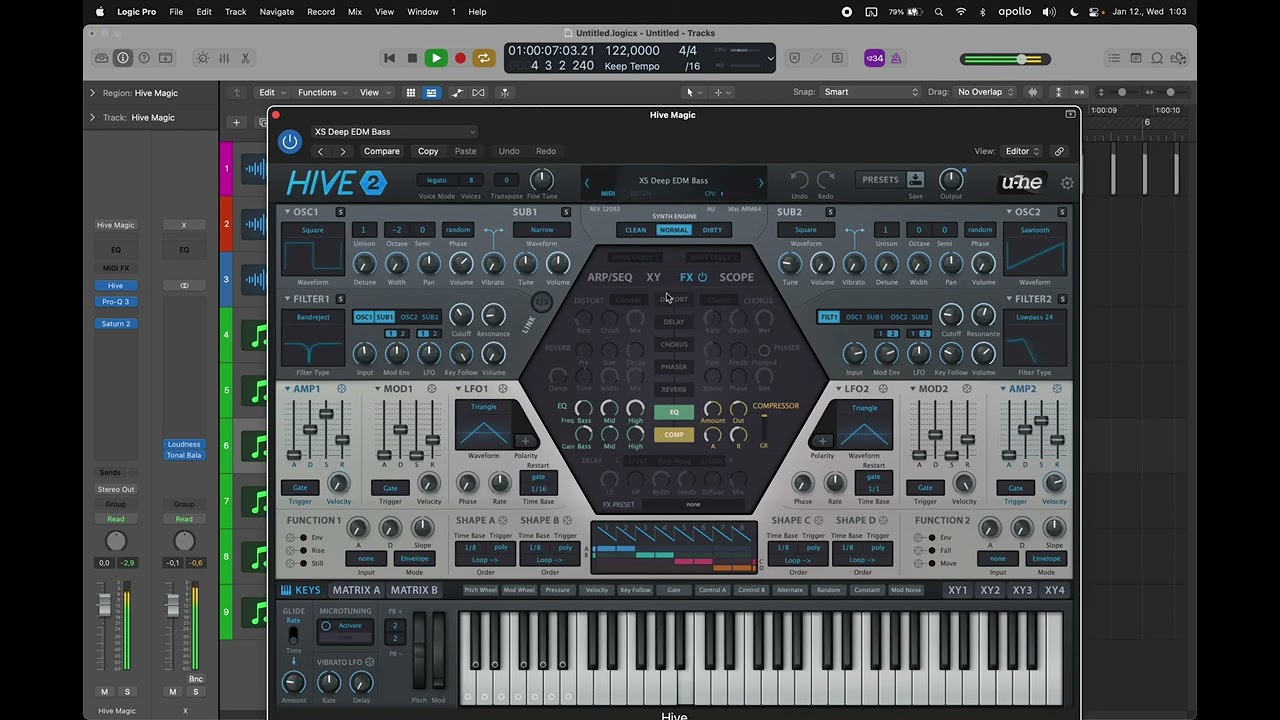1280x720 pixels.
Task: Expand the Track Hive Magic disclosure
Action: (x=92, y=117)
